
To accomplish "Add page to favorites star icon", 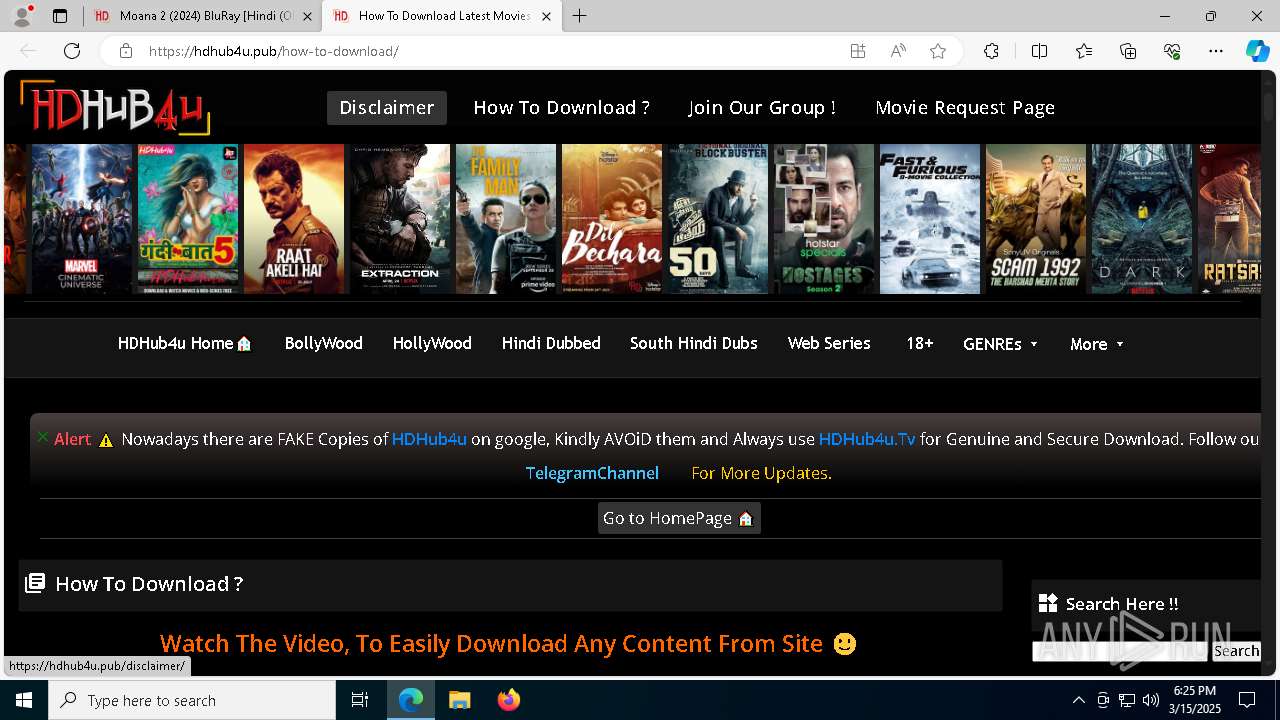I will pyautogui.click(x=938, y=51).
